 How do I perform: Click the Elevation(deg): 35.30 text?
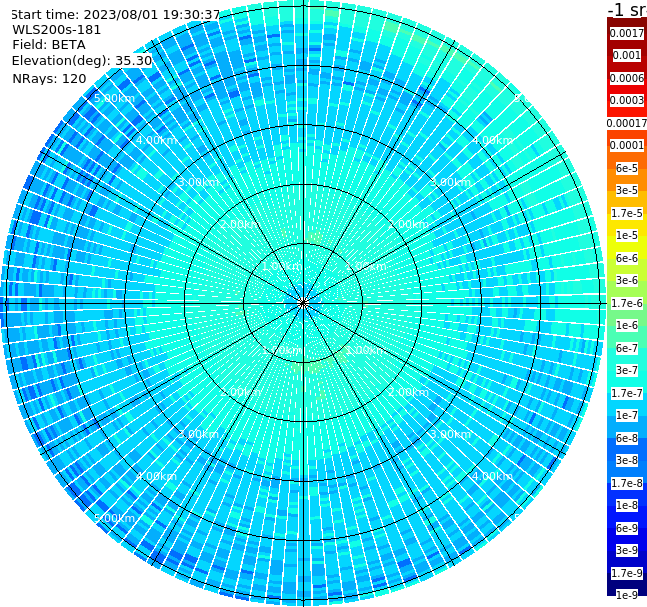click(82, 61)
